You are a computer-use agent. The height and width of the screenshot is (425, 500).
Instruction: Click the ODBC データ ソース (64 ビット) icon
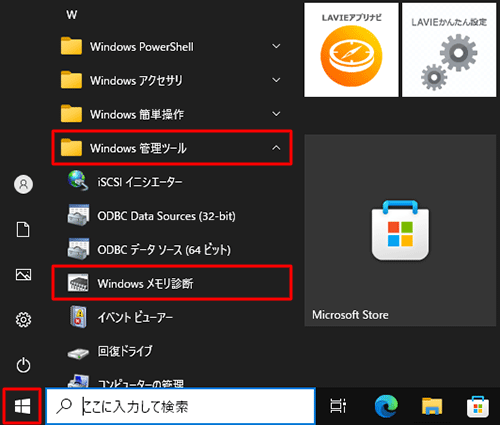[78, 249]
